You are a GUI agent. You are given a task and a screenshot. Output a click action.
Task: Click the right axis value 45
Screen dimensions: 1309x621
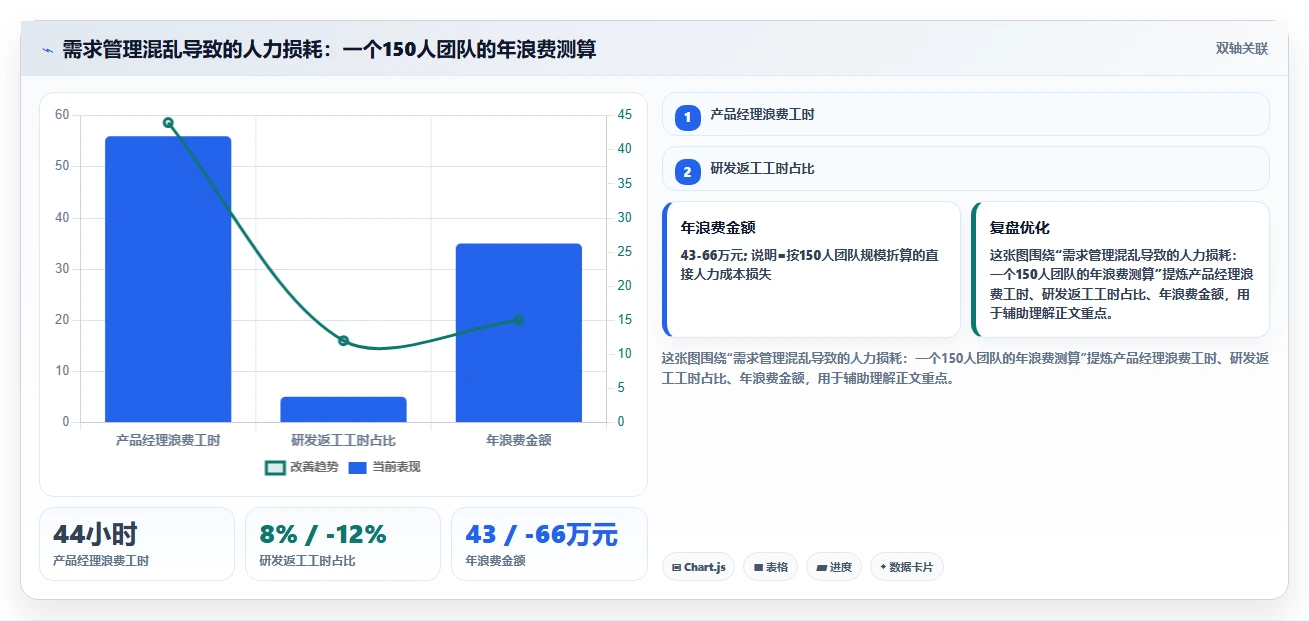pyautogui.click(x=624, y=115)
